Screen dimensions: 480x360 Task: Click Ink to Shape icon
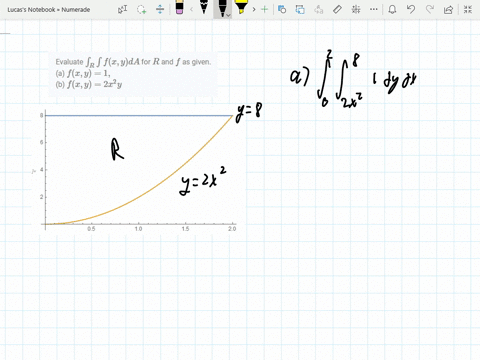tap(300, 9)
